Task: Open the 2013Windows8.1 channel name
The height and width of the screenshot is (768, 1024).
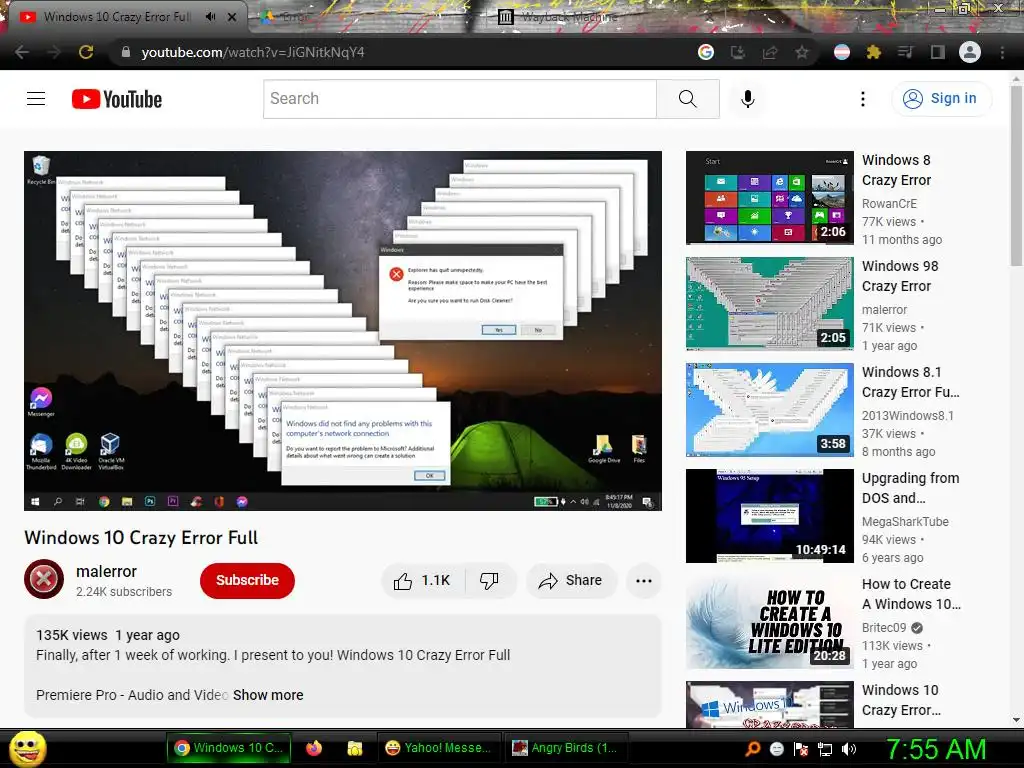Action: [908, 415]
